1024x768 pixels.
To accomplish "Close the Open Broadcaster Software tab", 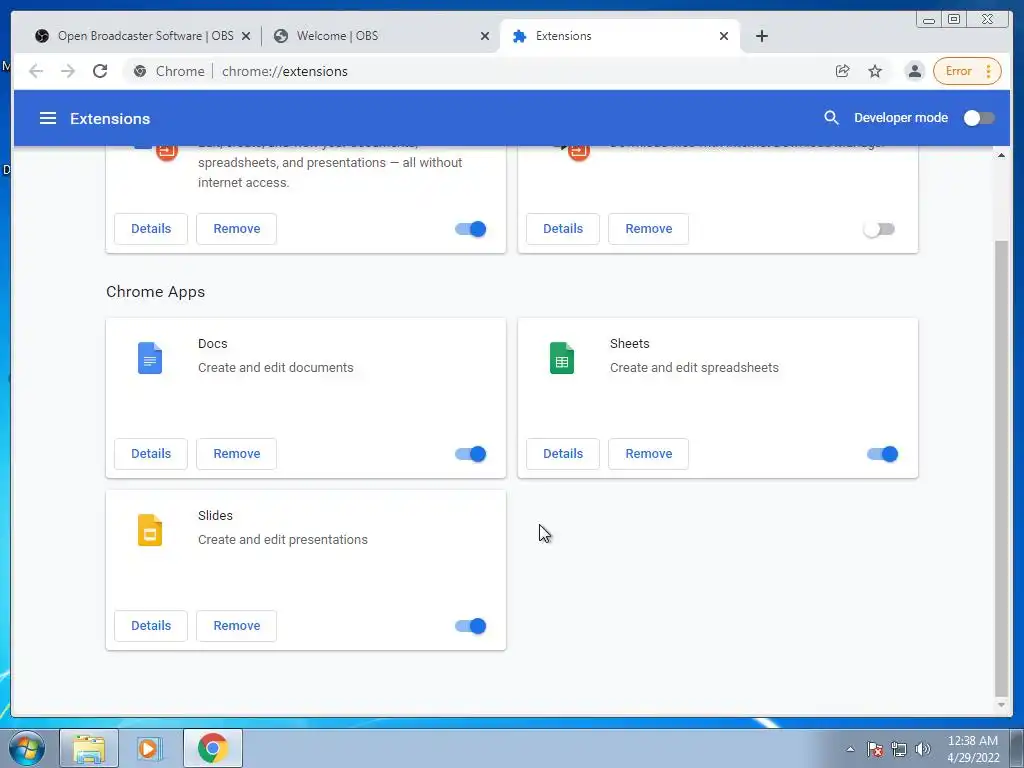I will [246, 36].
